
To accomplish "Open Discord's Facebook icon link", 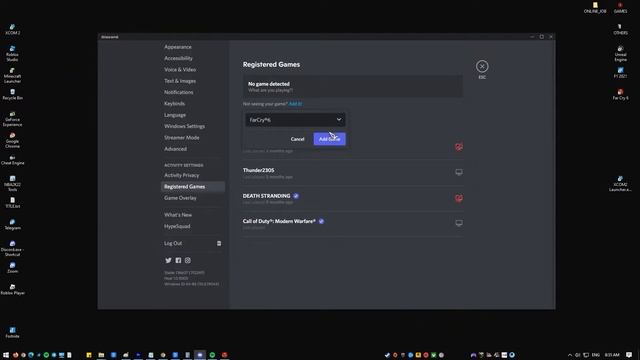I will tap(178, 260).
